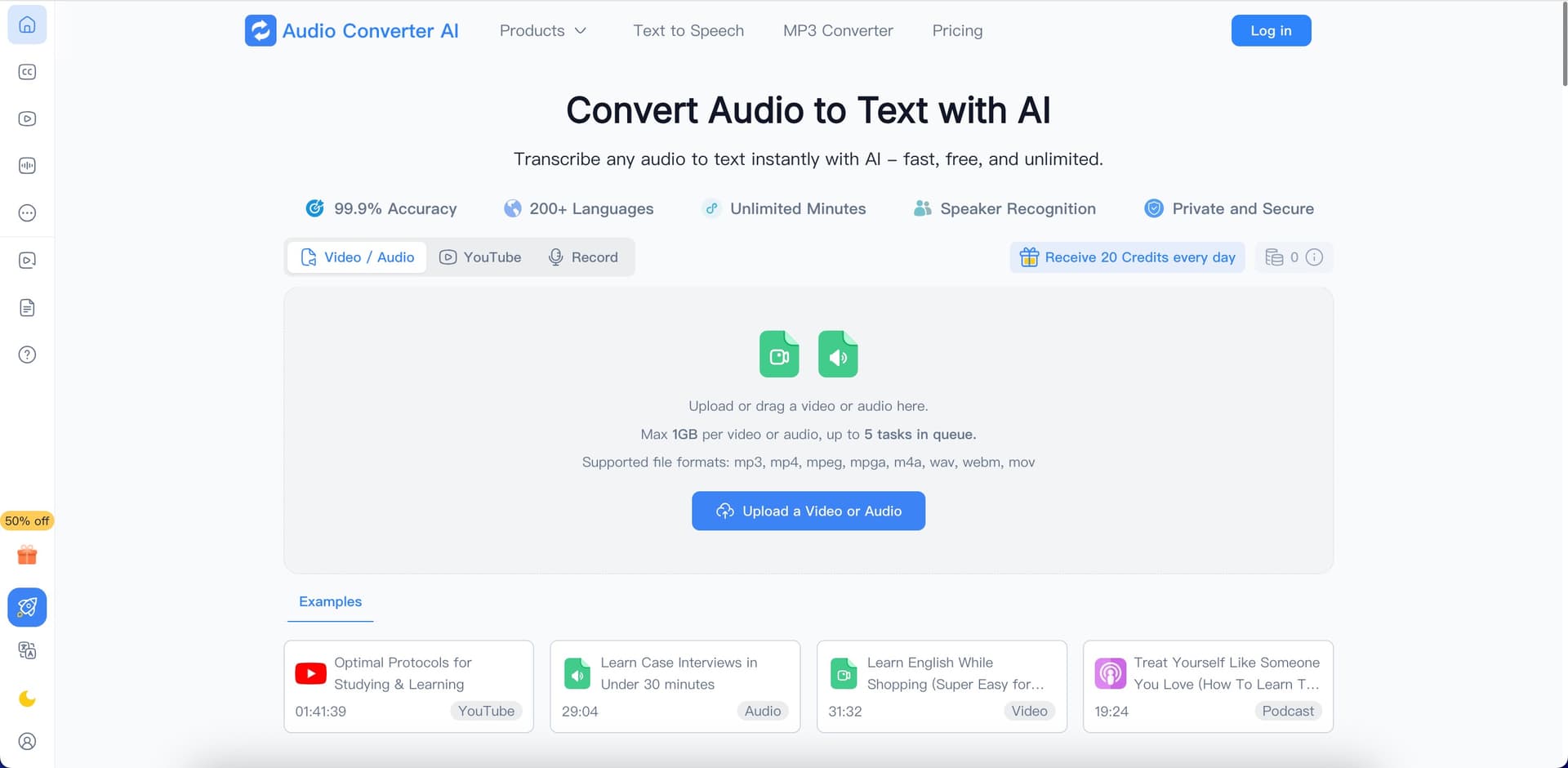Image resolution: width=1568 pixels, height=768 pixels.
Task: Open the Home icon in sidebar
Action: (27, 25)
